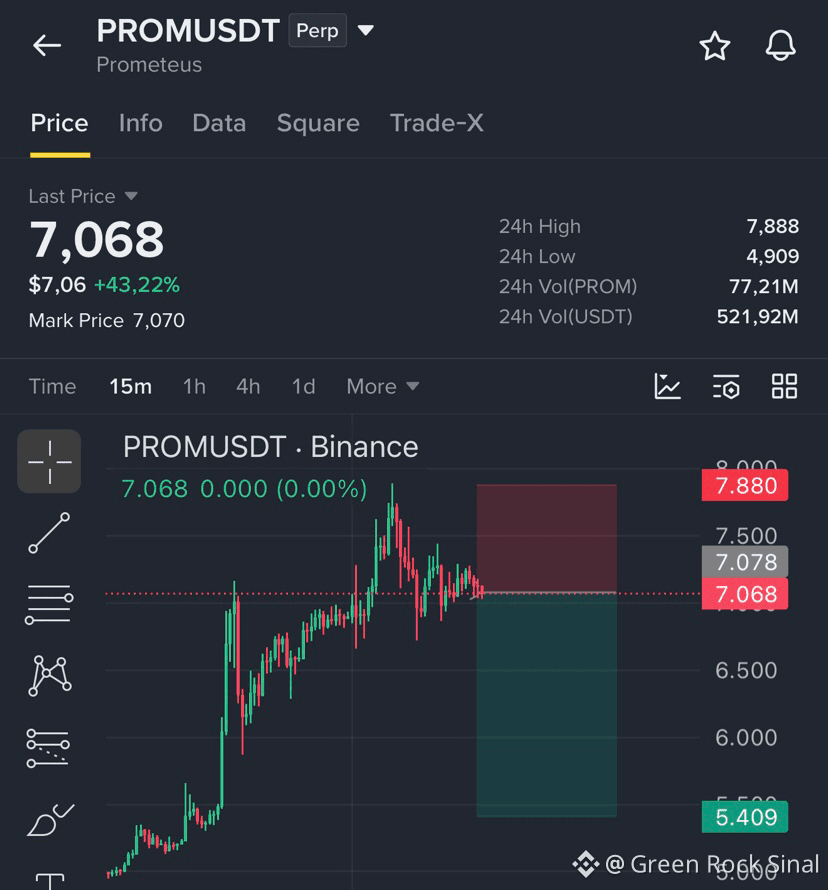Viewport: 828px width, 890px height.
Task: Click the red stop-loss zone on chart
Action: coord(547,538)
